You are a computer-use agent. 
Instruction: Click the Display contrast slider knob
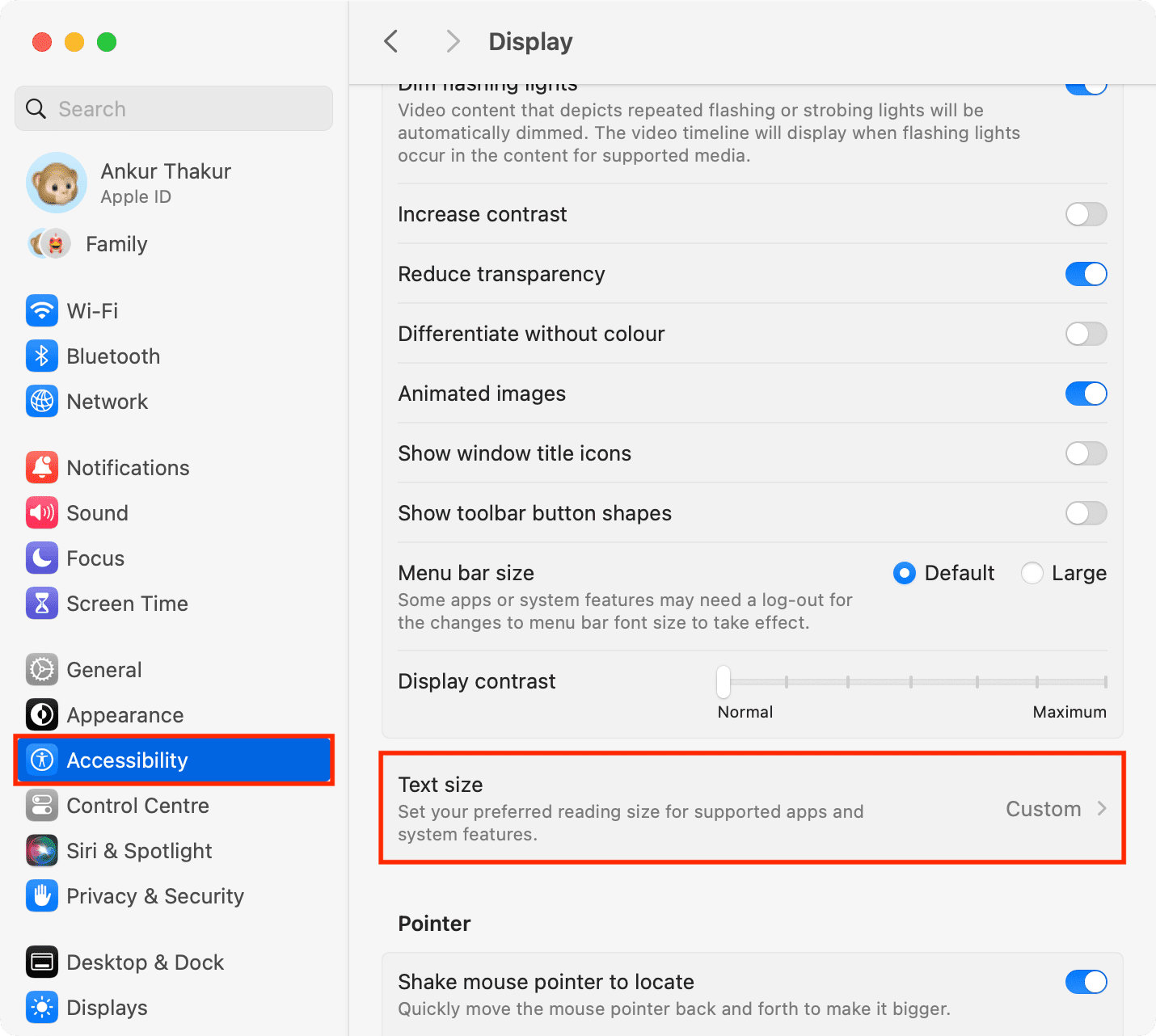pyautogui.click(x=724, y=681)
